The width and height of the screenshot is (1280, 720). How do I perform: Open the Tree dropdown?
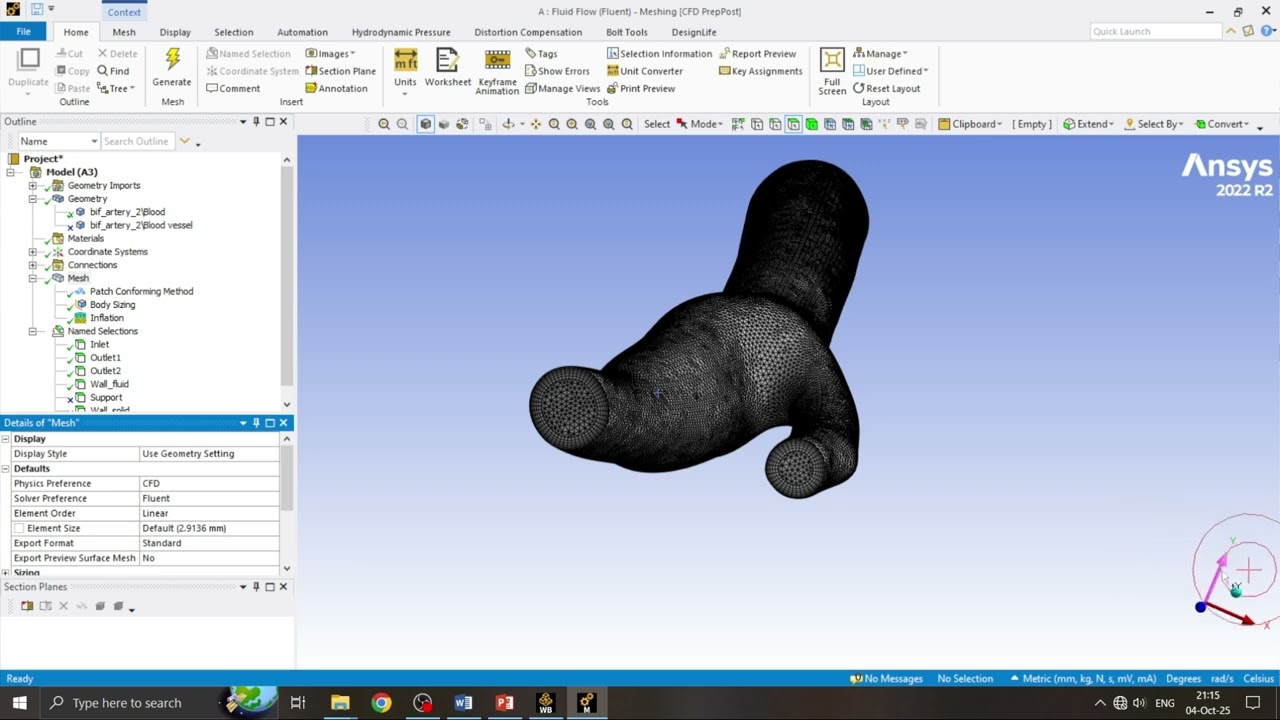click(x=115, y=88)
